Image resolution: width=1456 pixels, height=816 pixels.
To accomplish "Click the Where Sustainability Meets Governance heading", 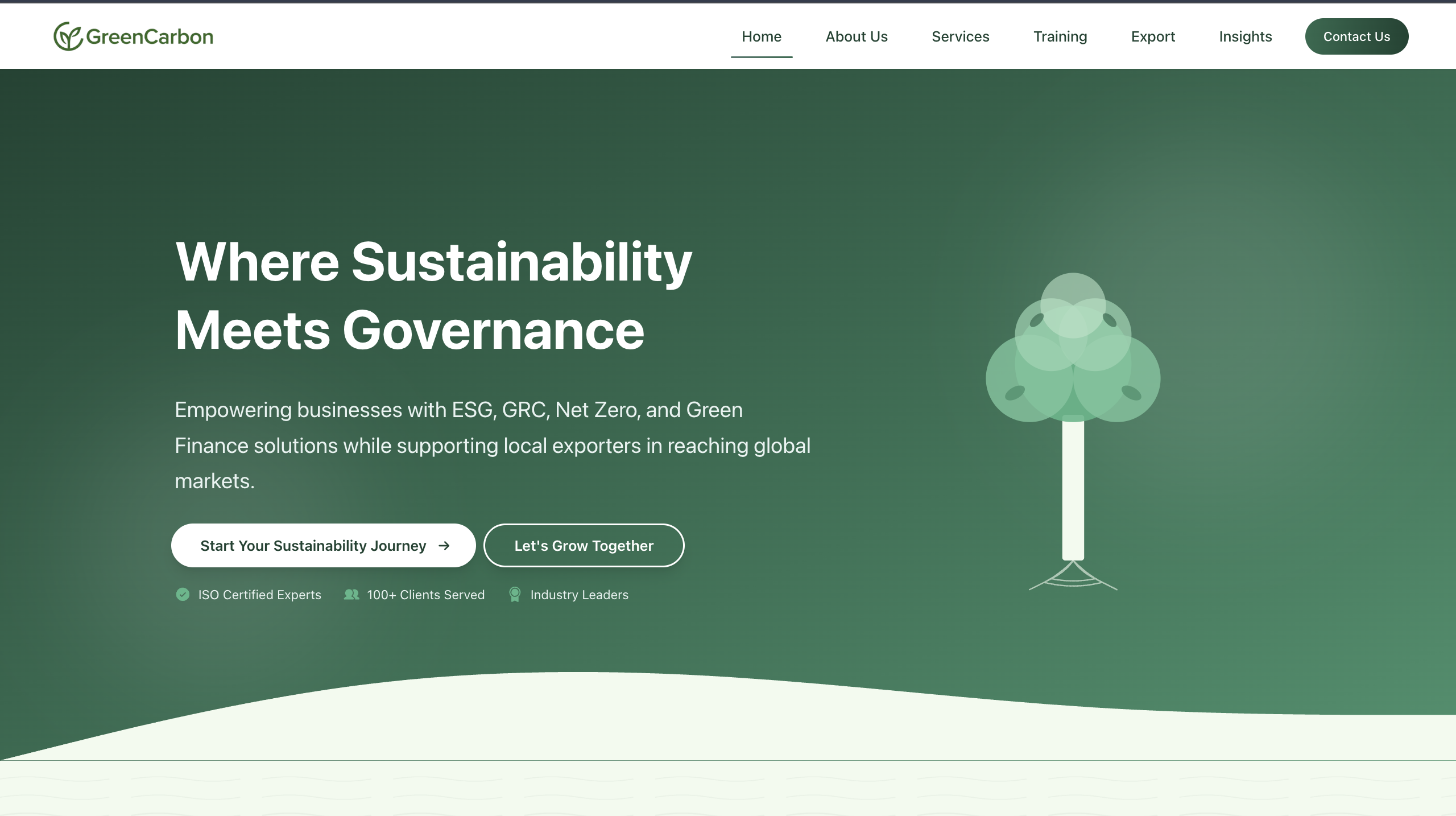I will 432,296.
